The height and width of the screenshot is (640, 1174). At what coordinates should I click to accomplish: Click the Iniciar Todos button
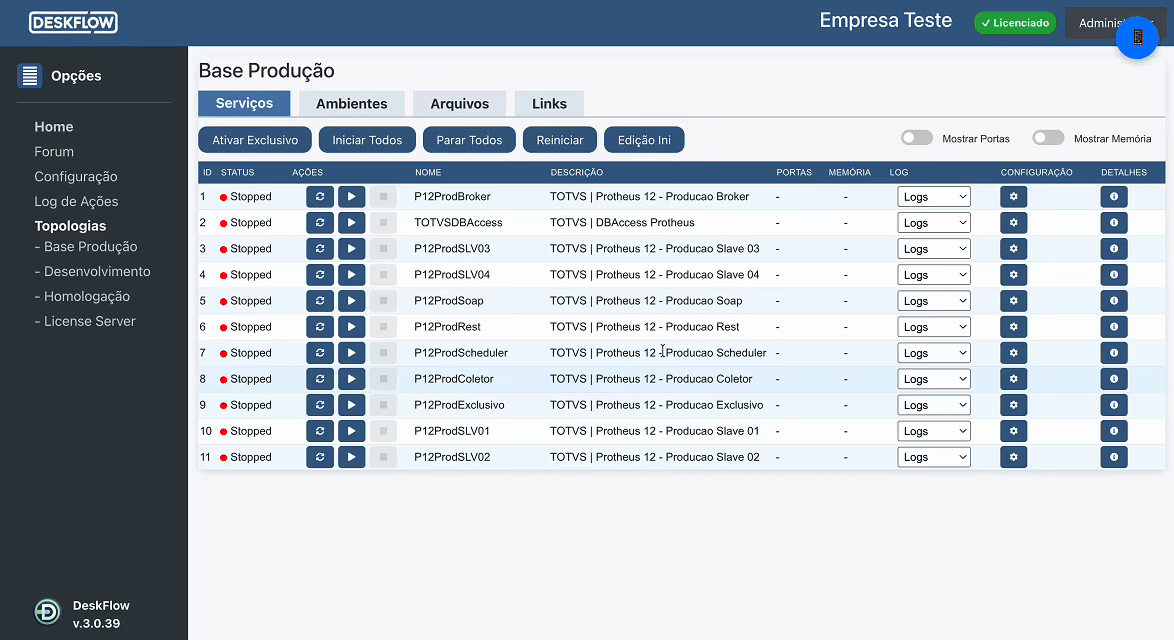point(367,140)
